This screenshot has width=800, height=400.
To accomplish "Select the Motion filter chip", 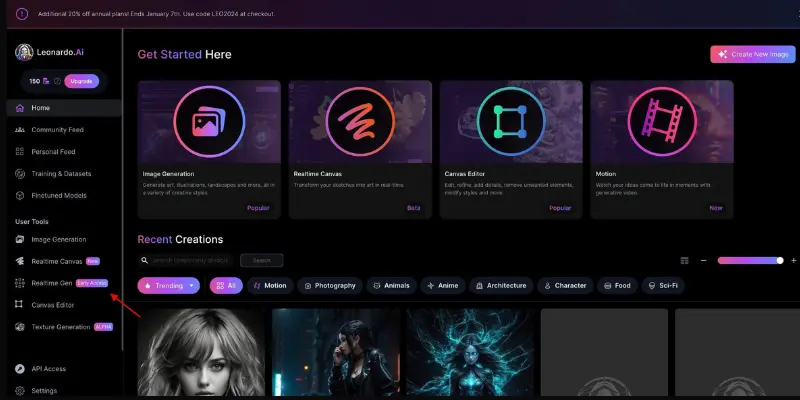I will click(x=270, y=286).
